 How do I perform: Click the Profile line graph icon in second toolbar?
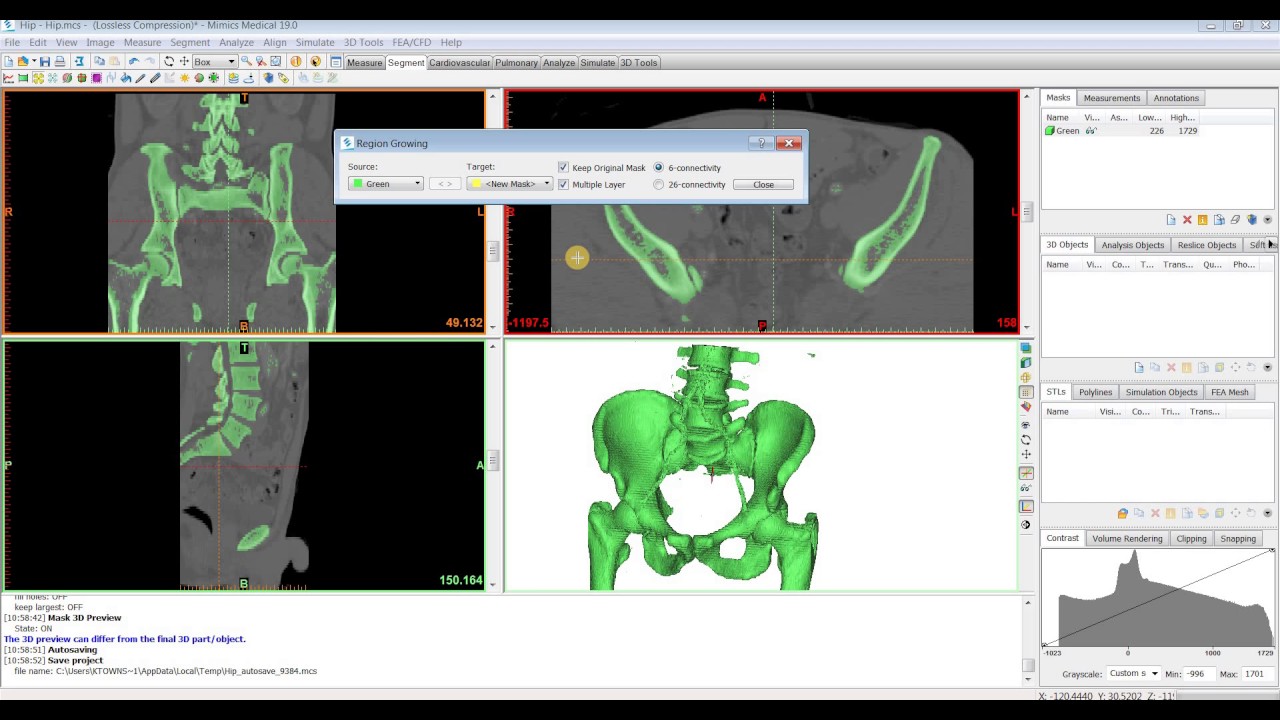[8, 78]
